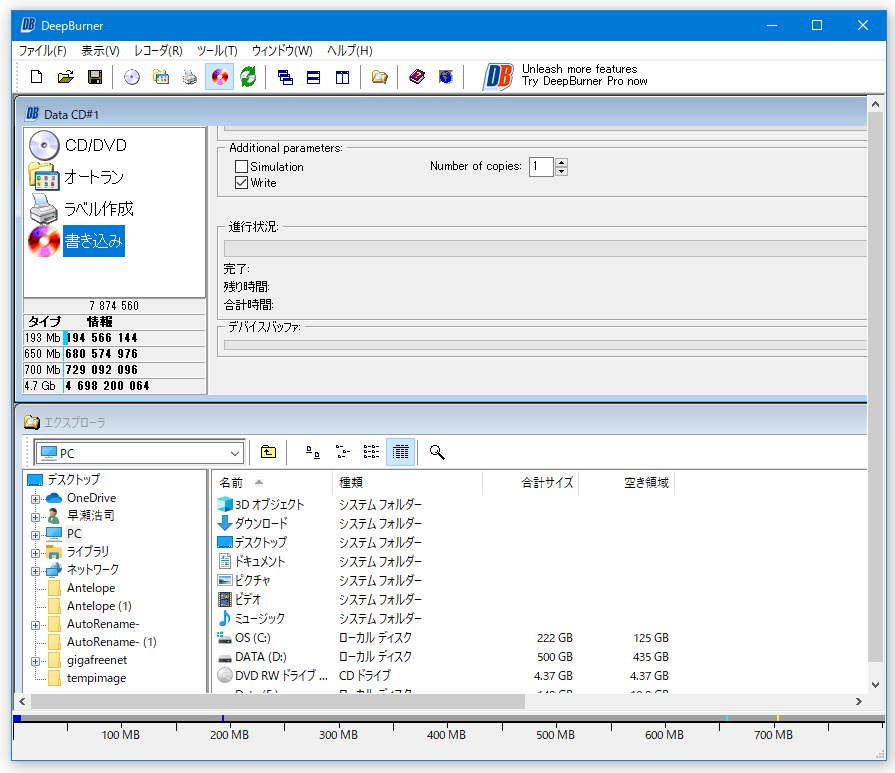Decrease the Number of copies value
Viewport: 895px width, 773px height.
(562, 171)
